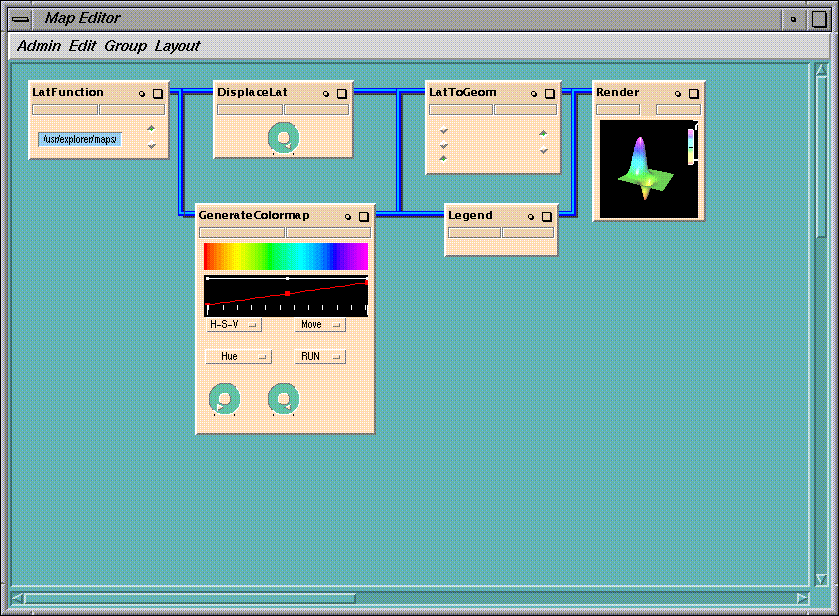Open the Hue channel dropdown

click(238, 356)
